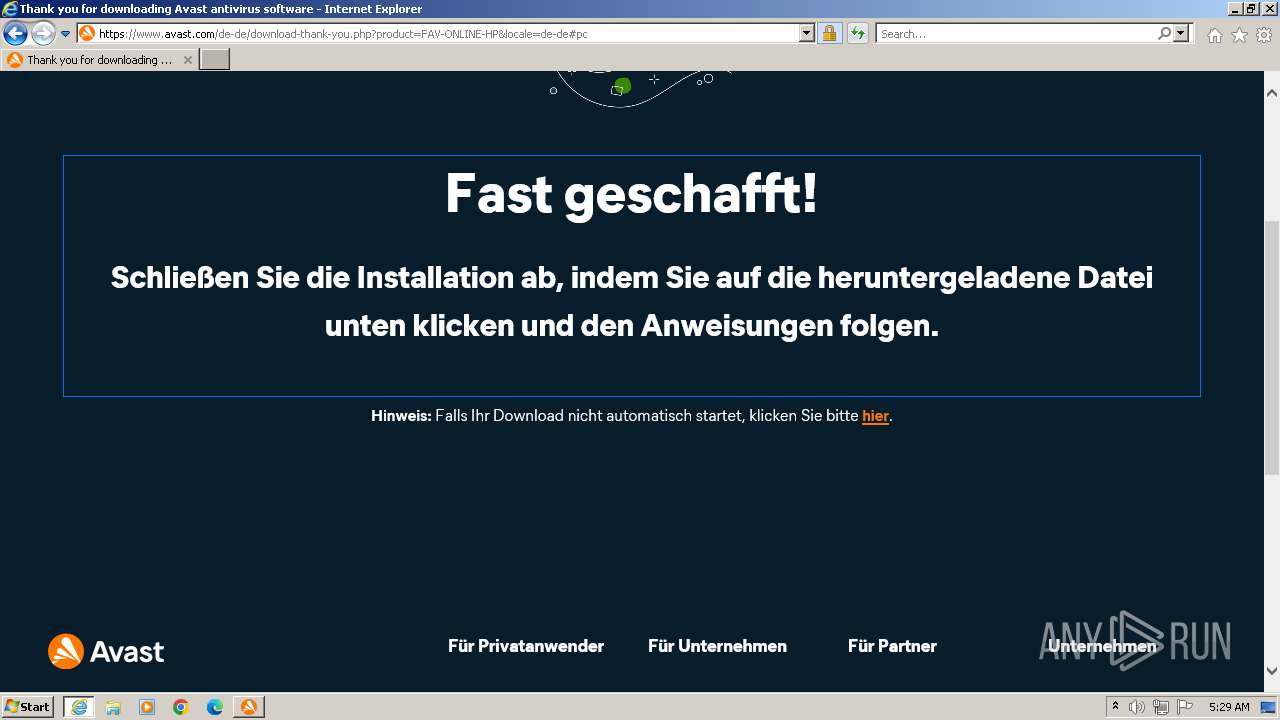Open the Action Center flag icon
The image size is (1280, 720).
tap(1185, 707)
